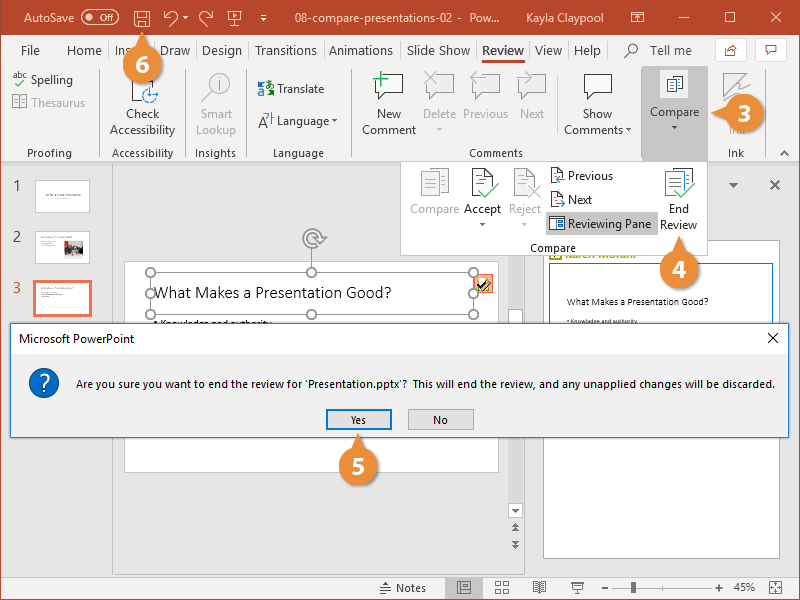Run the Spelling checker
Screen dimensions: 800x600
coord(44,79)
